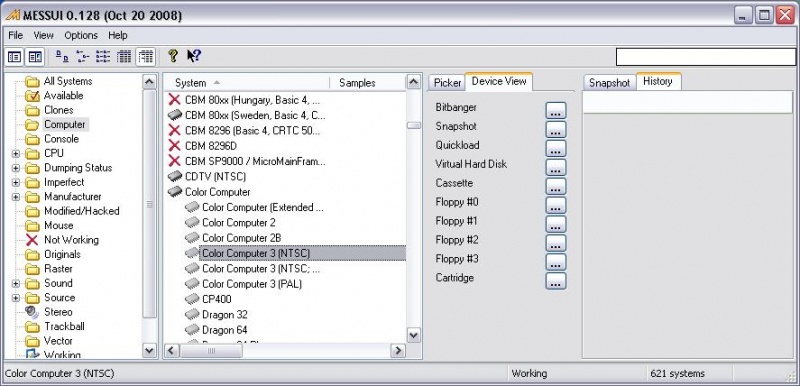
Task: Browse for a Quickload file
Action: (x=556, y=148)
